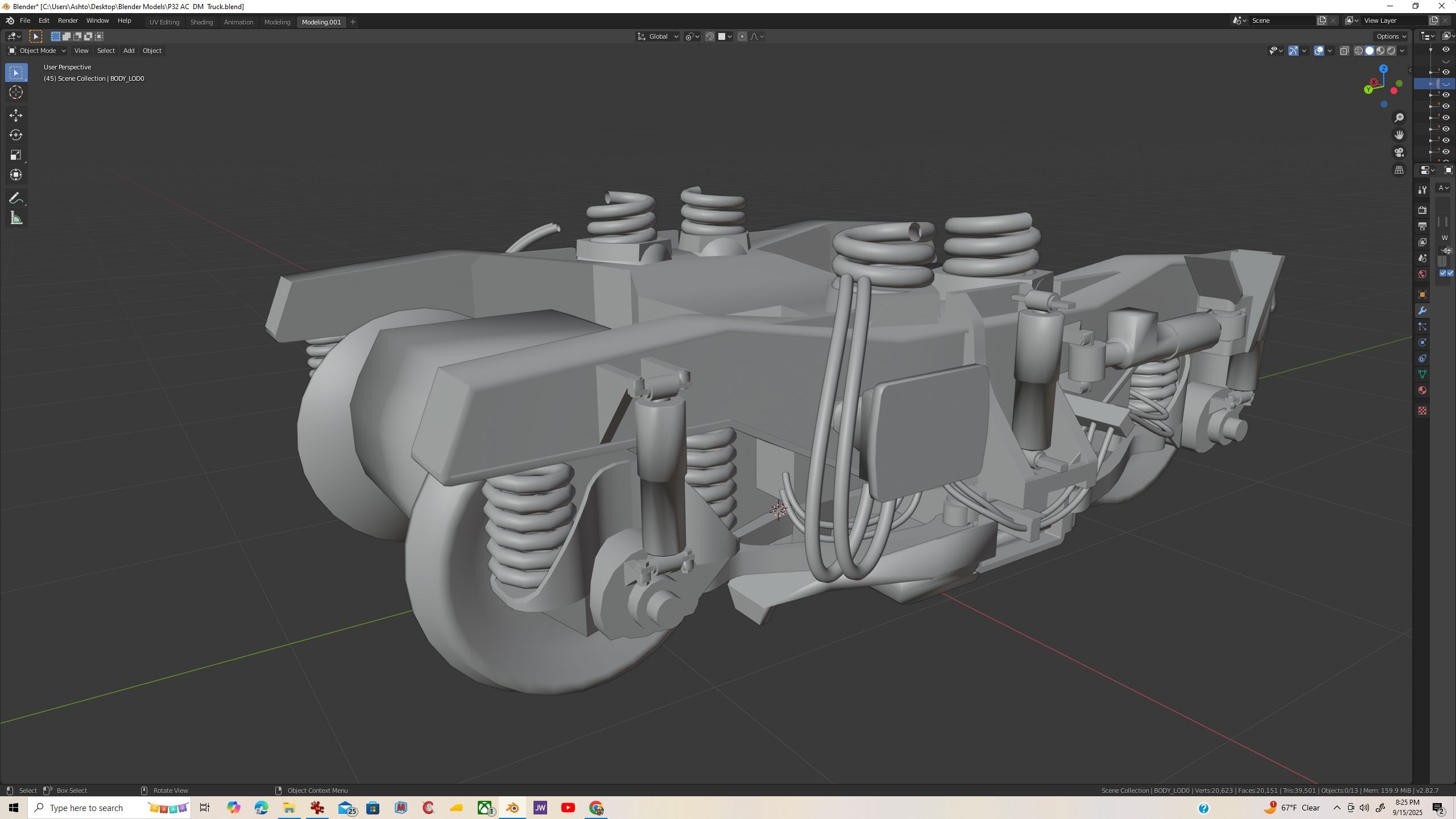
Task: Open the Object Mode dropdown
Action: point(37,51)
